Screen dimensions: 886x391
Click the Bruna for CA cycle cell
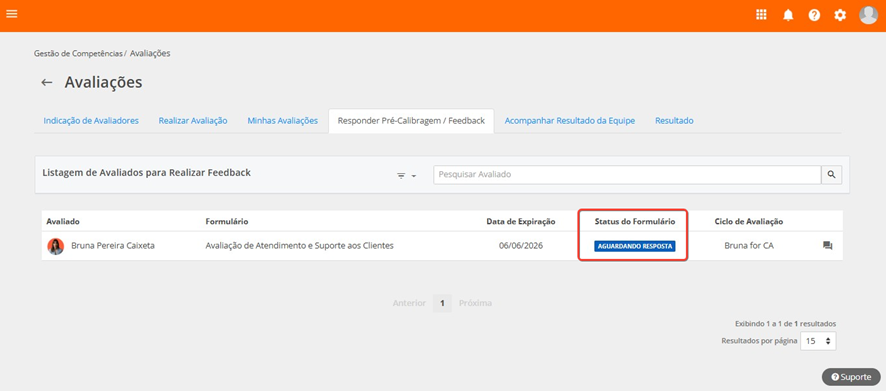click(x=749, y=246)
